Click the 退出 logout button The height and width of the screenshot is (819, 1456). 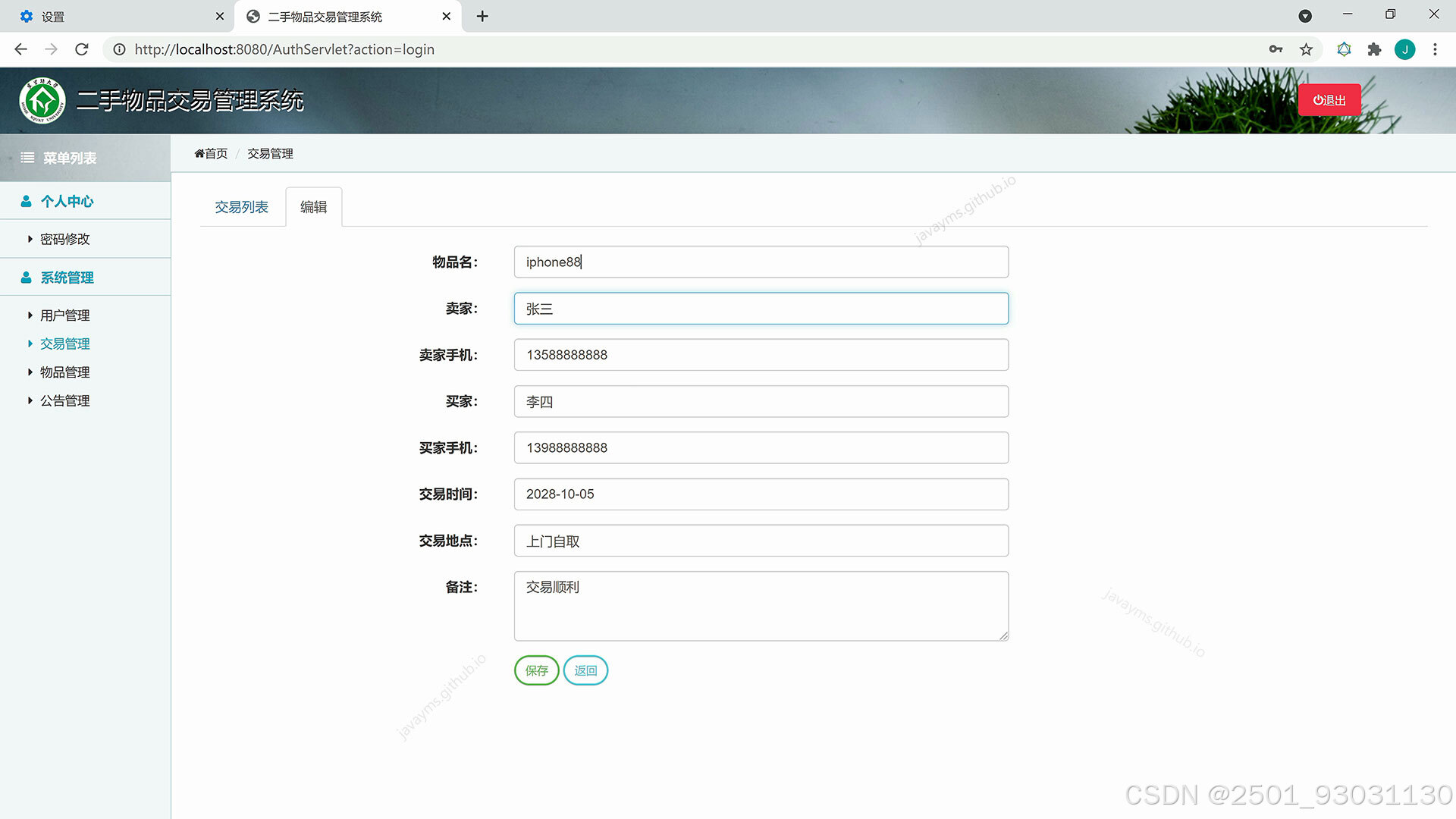tap(1329, 100)
